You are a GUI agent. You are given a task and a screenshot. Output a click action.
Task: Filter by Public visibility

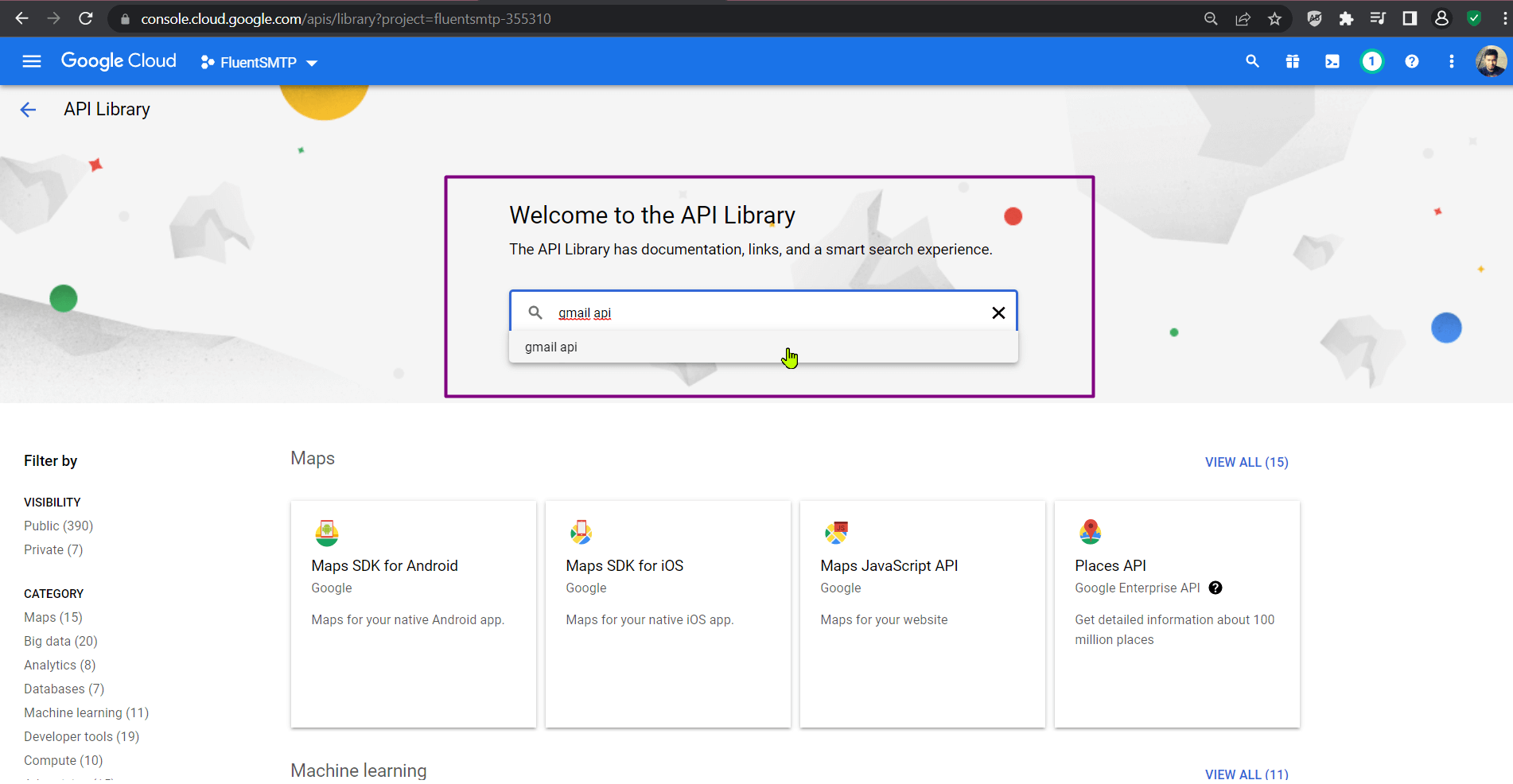59,526
